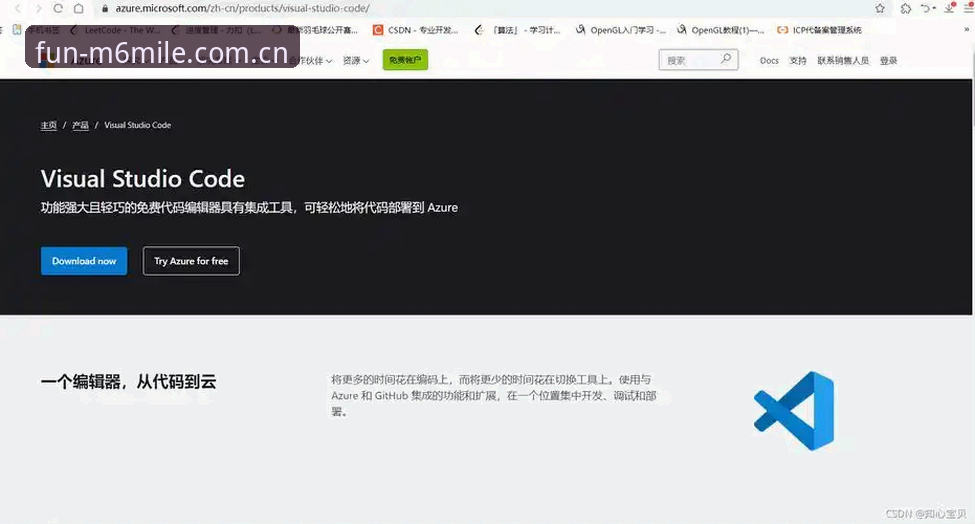
Task: Reload the page with the refresh icon
Action: [x=58, y=8]
